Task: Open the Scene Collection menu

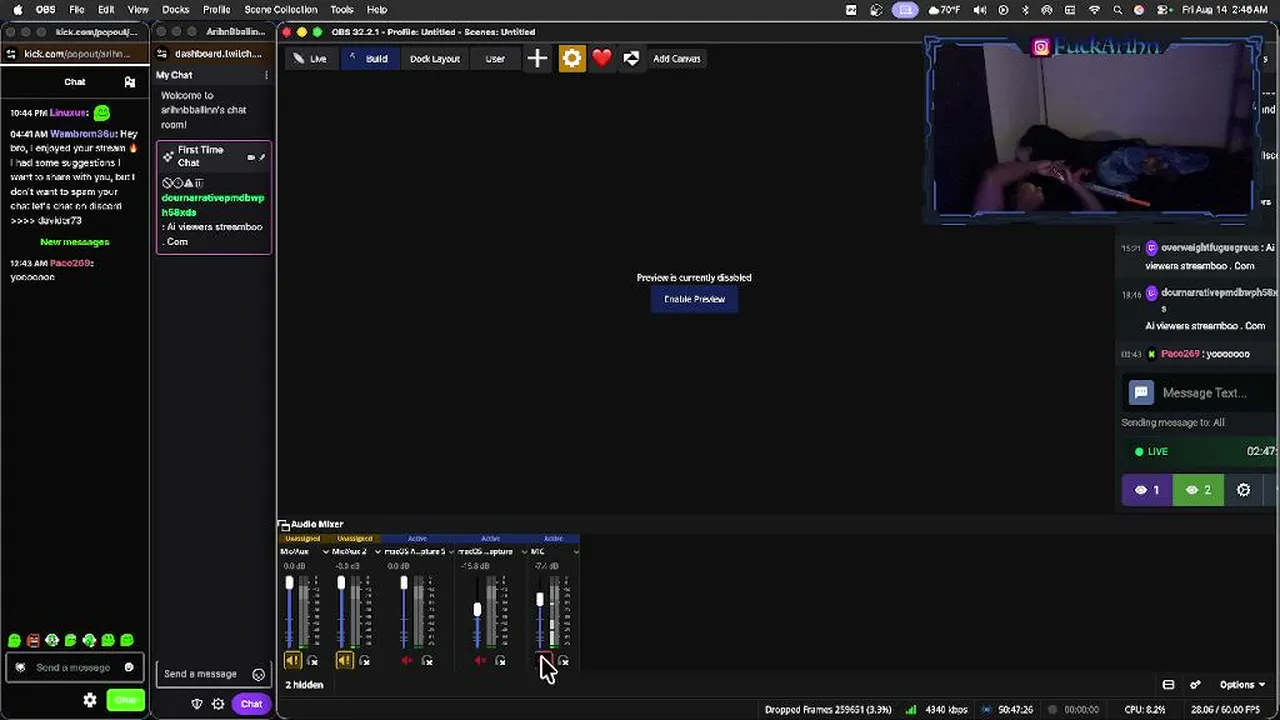Action: (281, 10)
